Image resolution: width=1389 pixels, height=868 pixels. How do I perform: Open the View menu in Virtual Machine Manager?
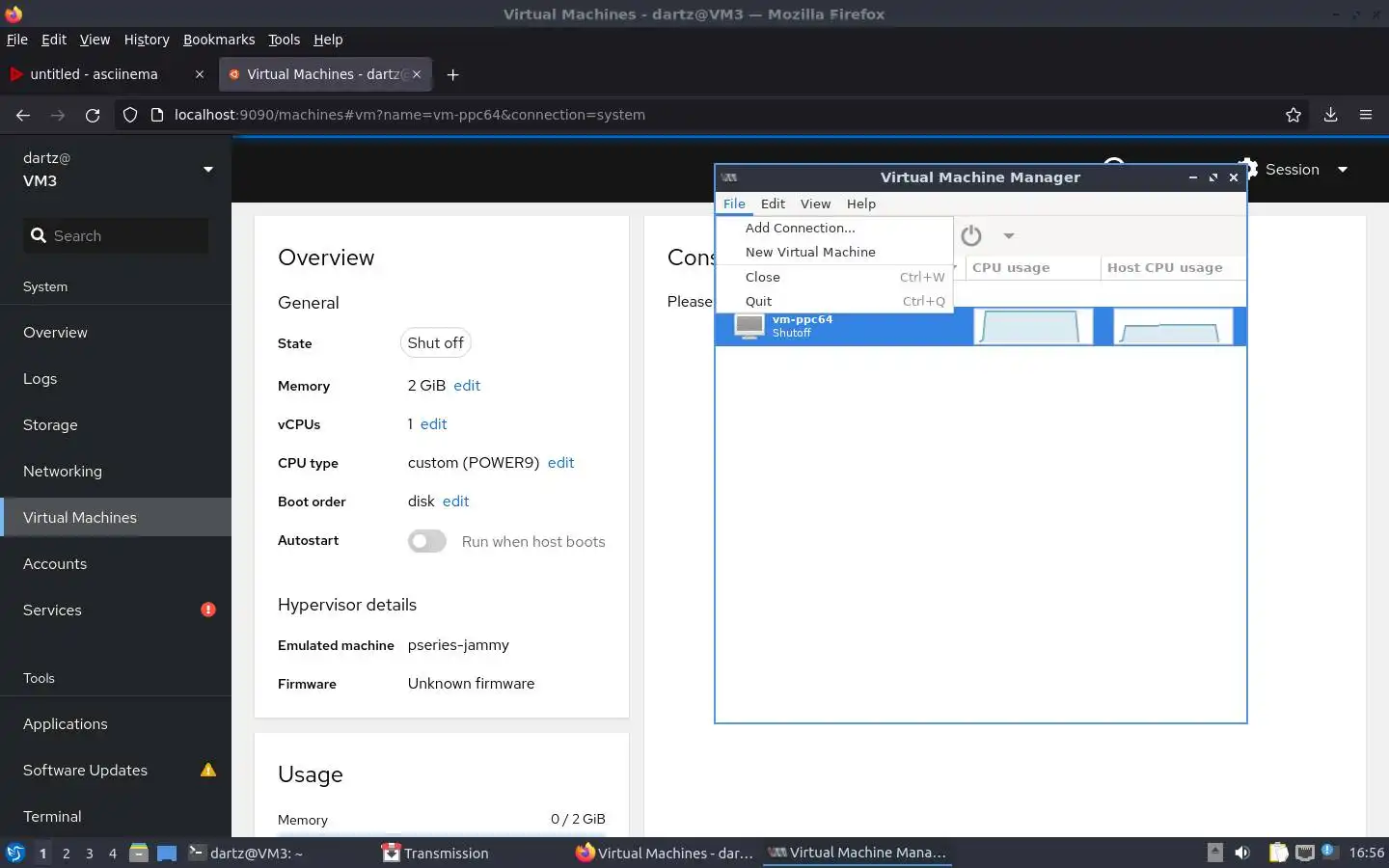tap(815, 203)
